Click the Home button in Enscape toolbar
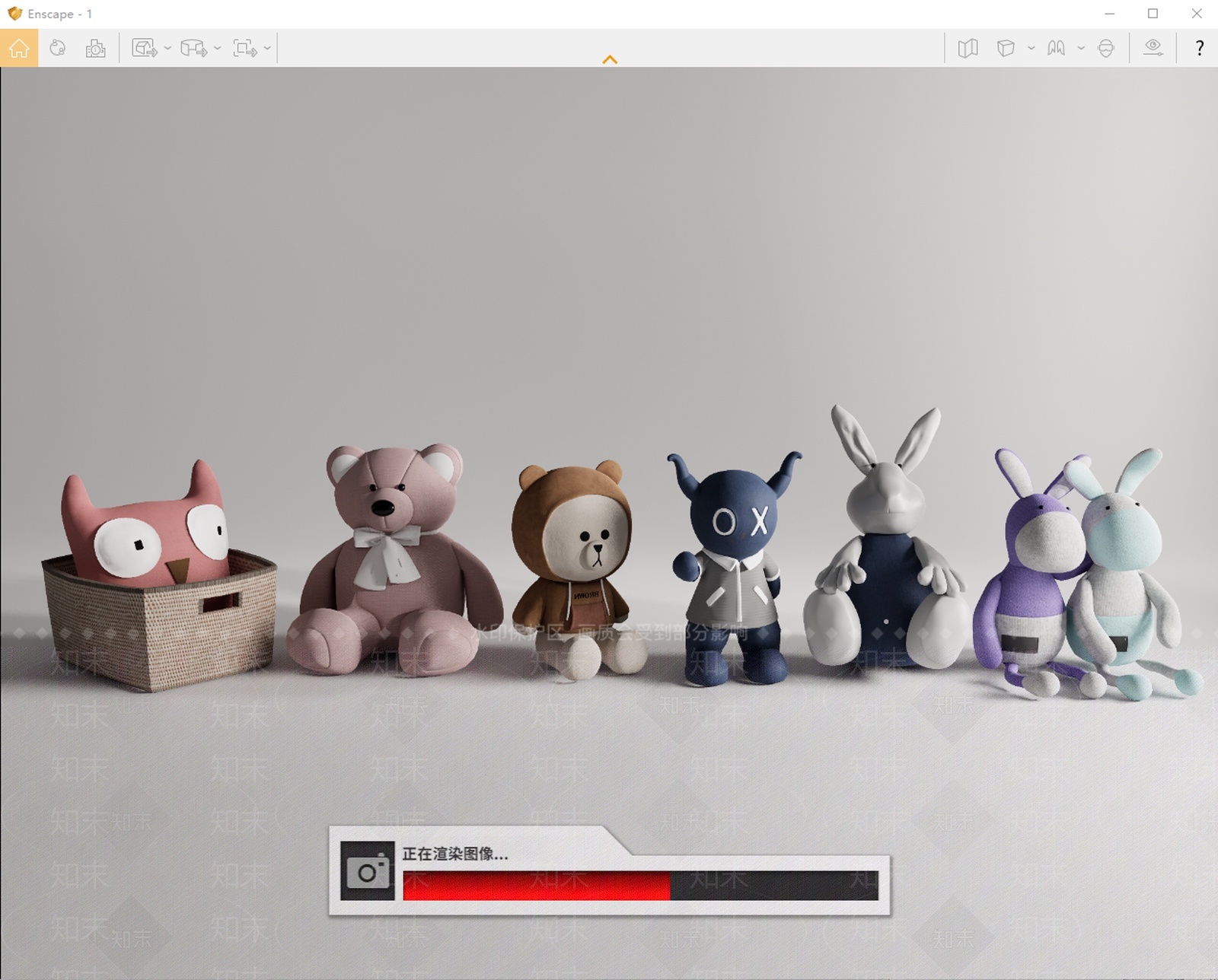 (x=19, y=48)
